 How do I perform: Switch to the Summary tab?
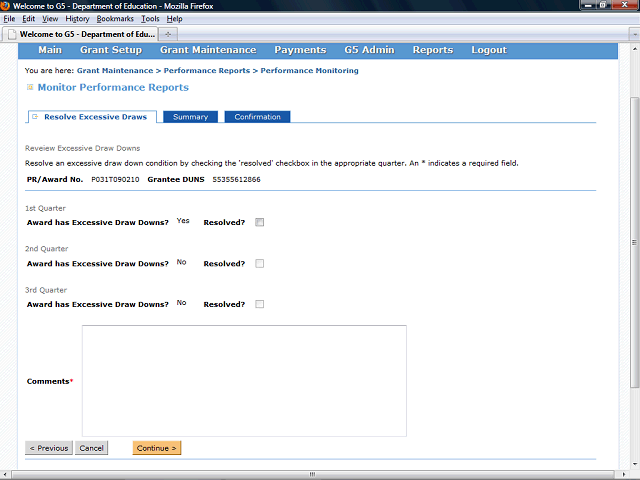coord(191,117)
